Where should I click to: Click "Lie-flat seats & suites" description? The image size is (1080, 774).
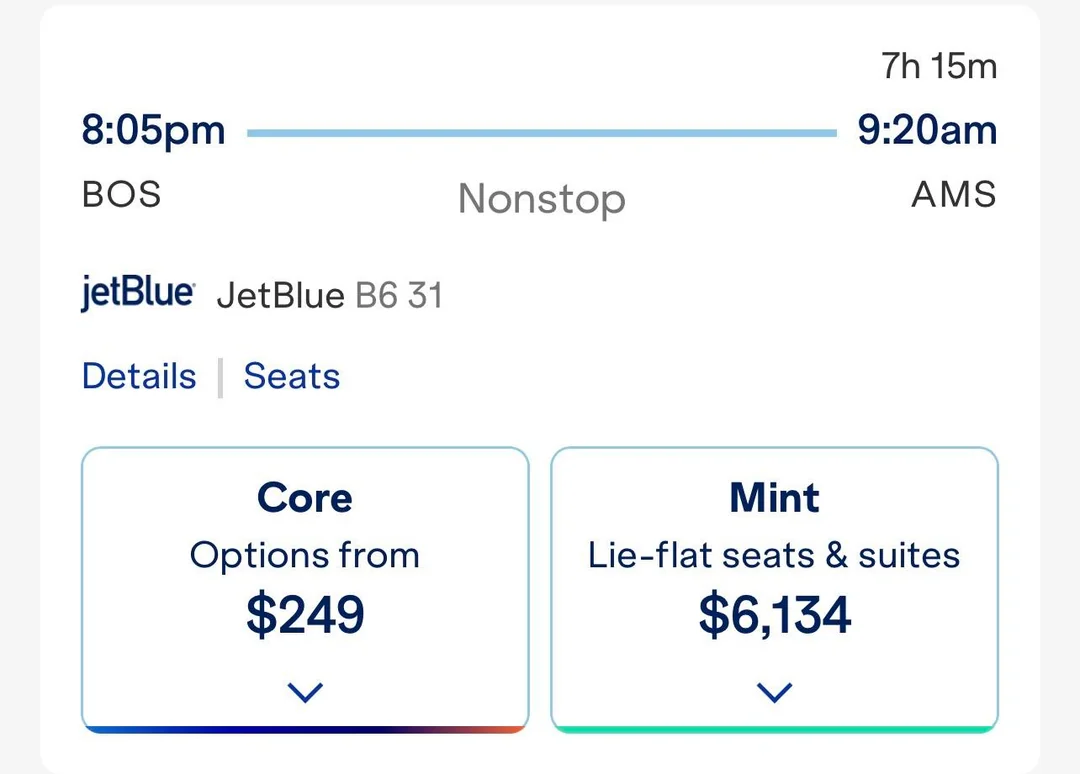pos(775,556)
